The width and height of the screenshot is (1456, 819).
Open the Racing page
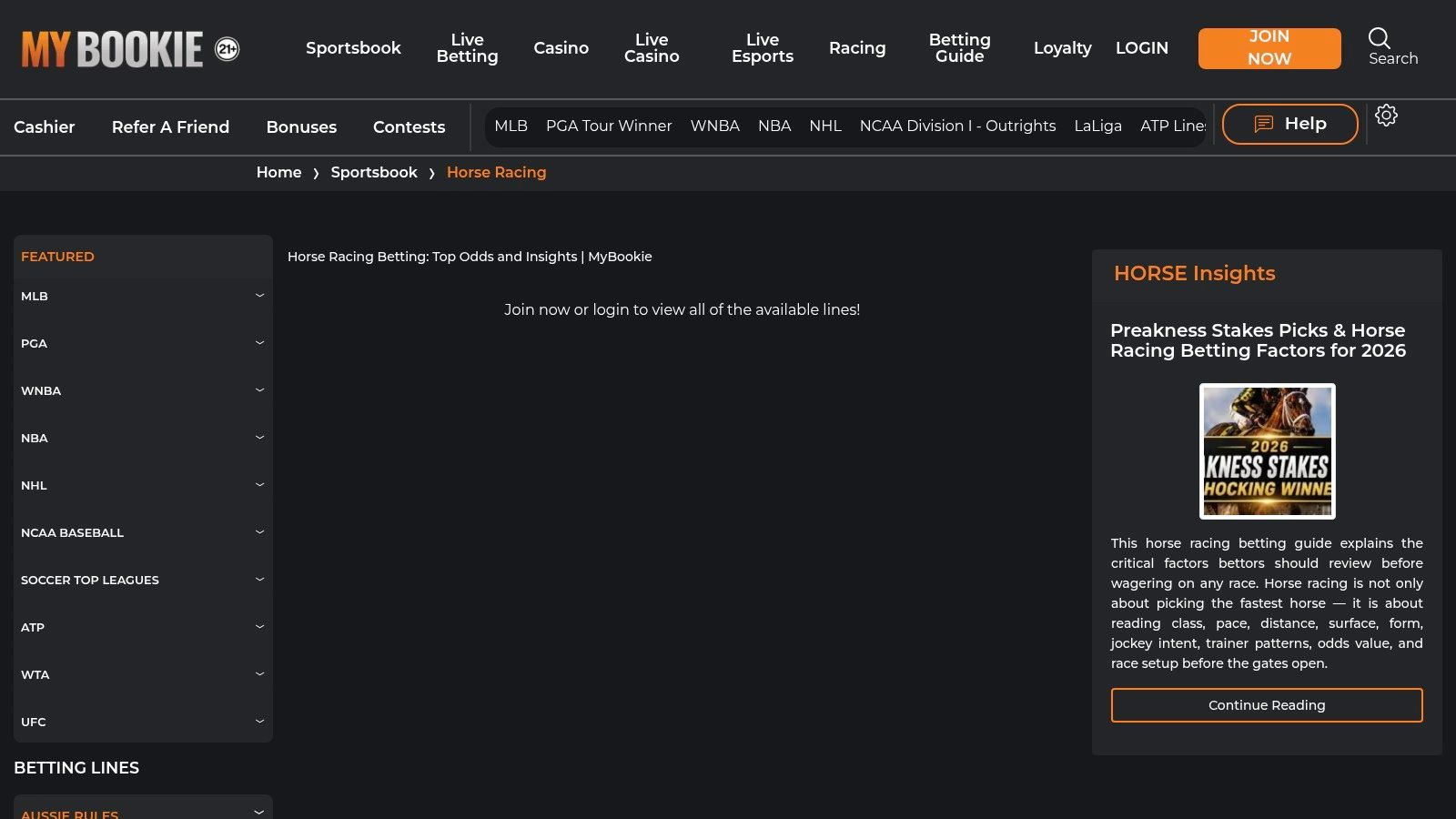[x=857, y=48]
